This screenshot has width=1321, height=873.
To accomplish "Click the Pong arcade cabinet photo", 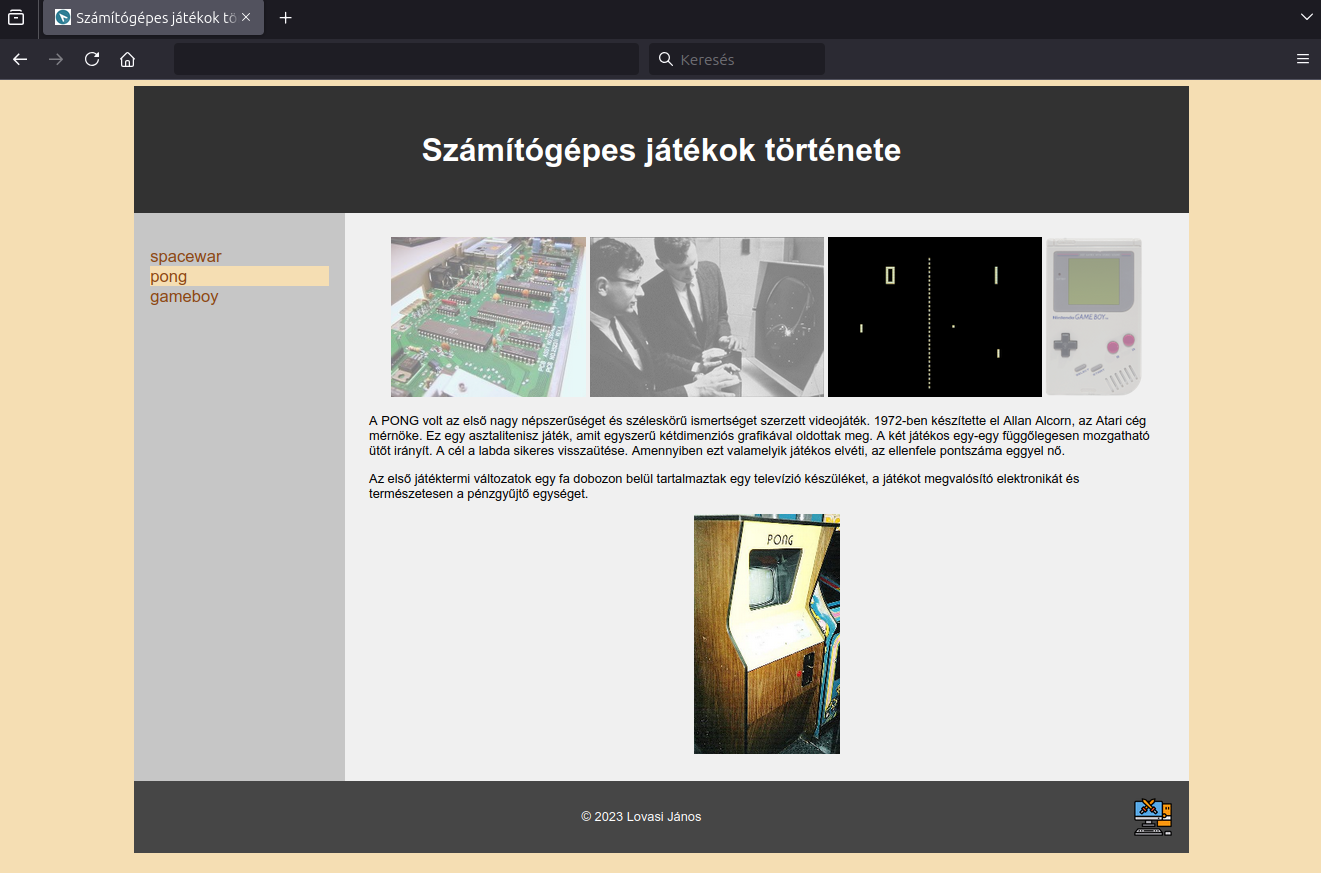I will 767,634.
